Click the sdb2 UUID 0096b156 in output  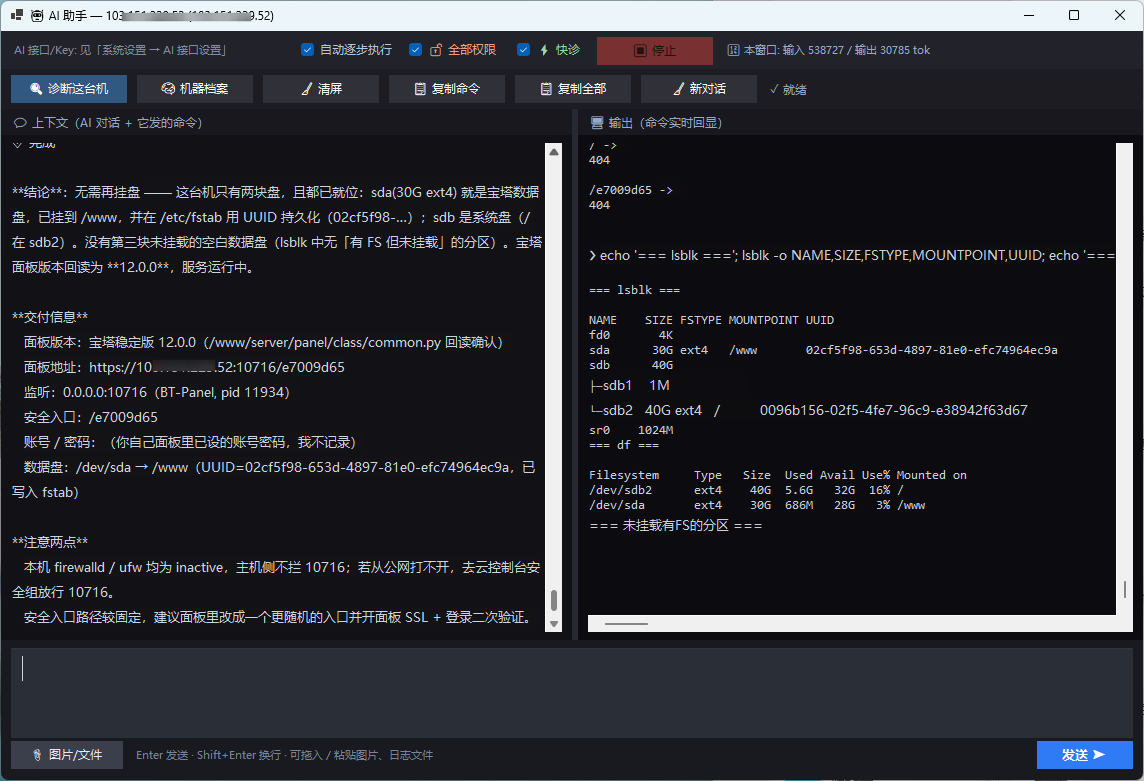pyautogui.click(x=894, y=410)
